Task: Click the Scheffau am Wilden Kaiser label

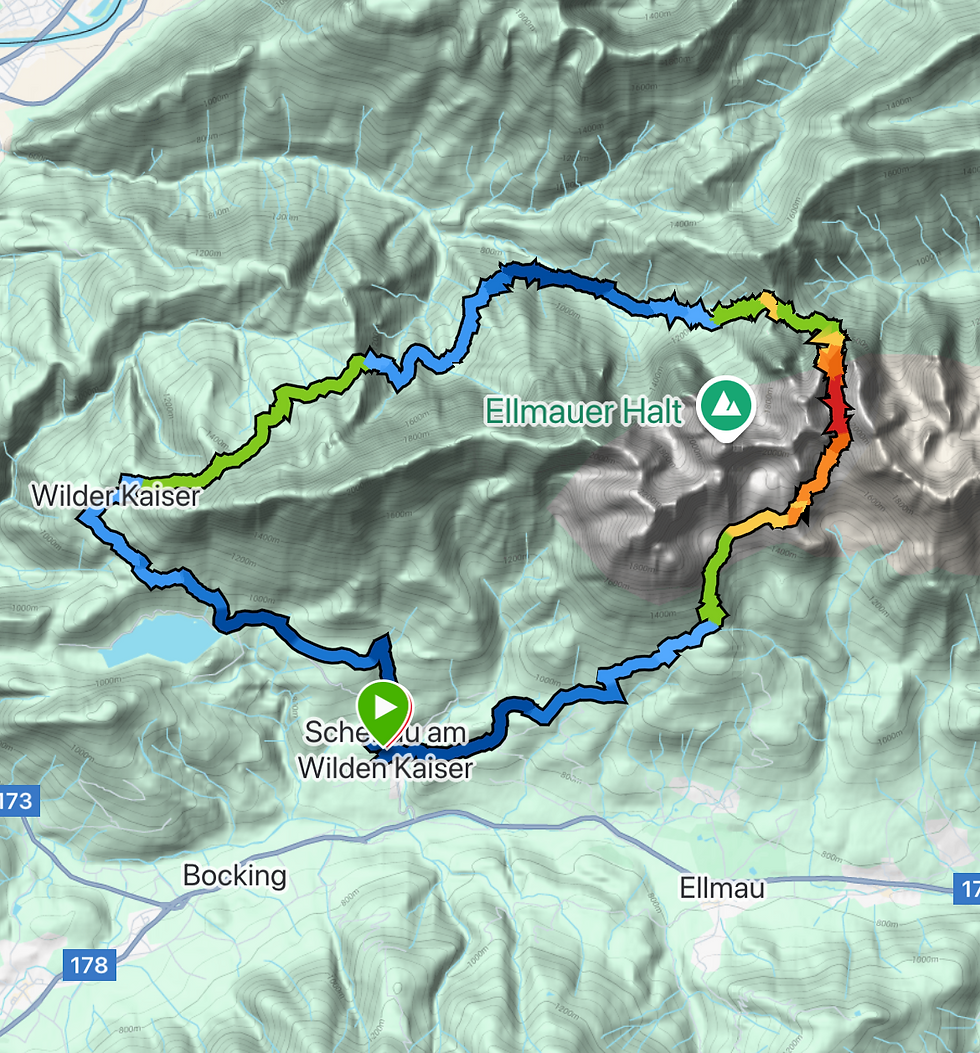Action: tap(386, 750)
